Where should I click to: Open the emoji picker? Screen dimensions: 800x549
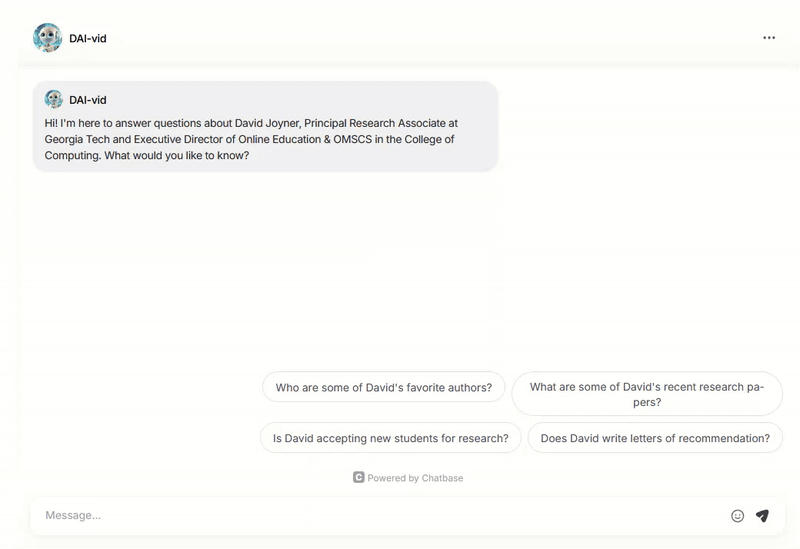pyautogui.click(x=737, y=516)
